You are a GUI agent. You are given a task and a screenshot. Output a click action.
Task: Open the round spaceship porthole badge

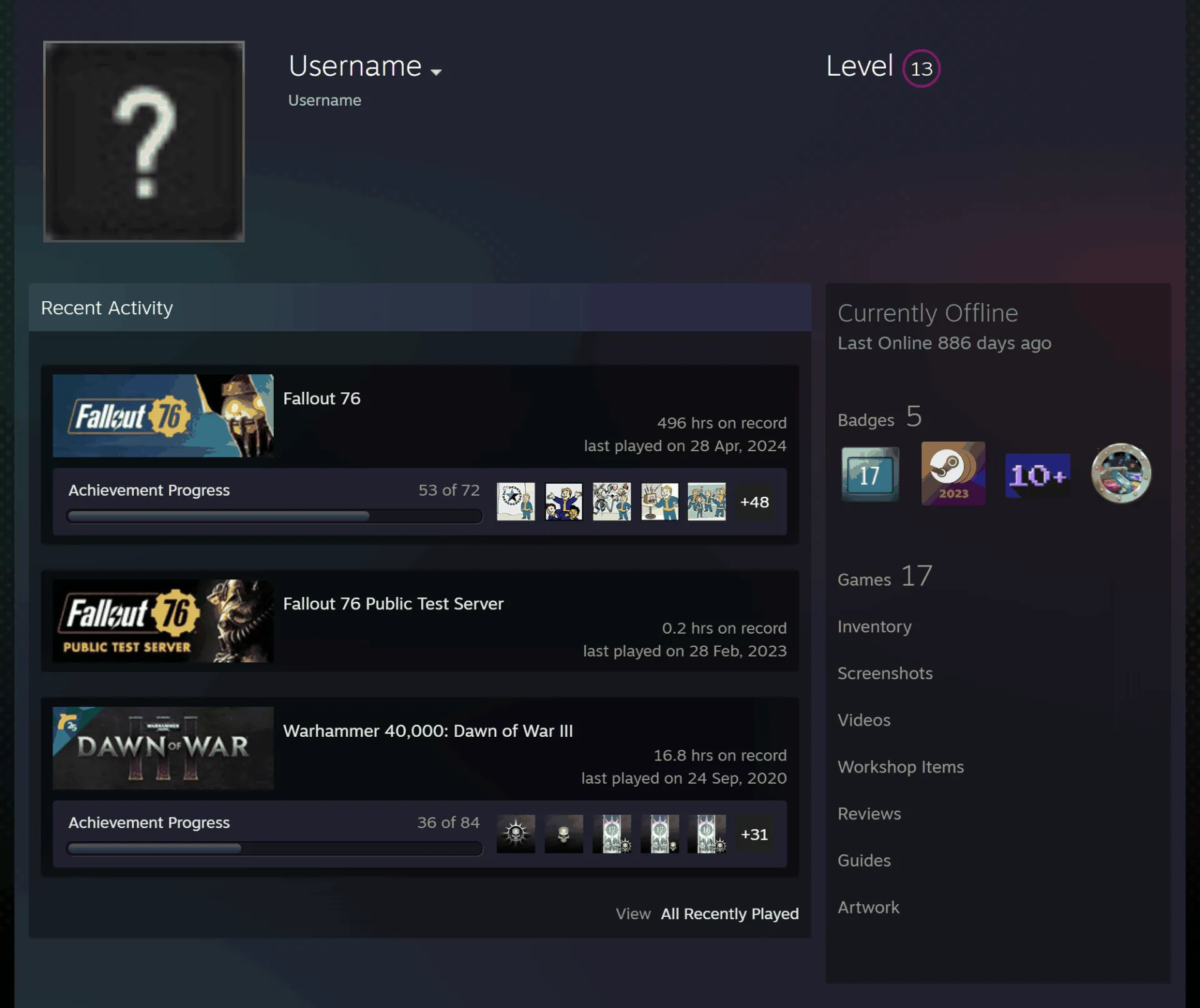pos(1121,474)
